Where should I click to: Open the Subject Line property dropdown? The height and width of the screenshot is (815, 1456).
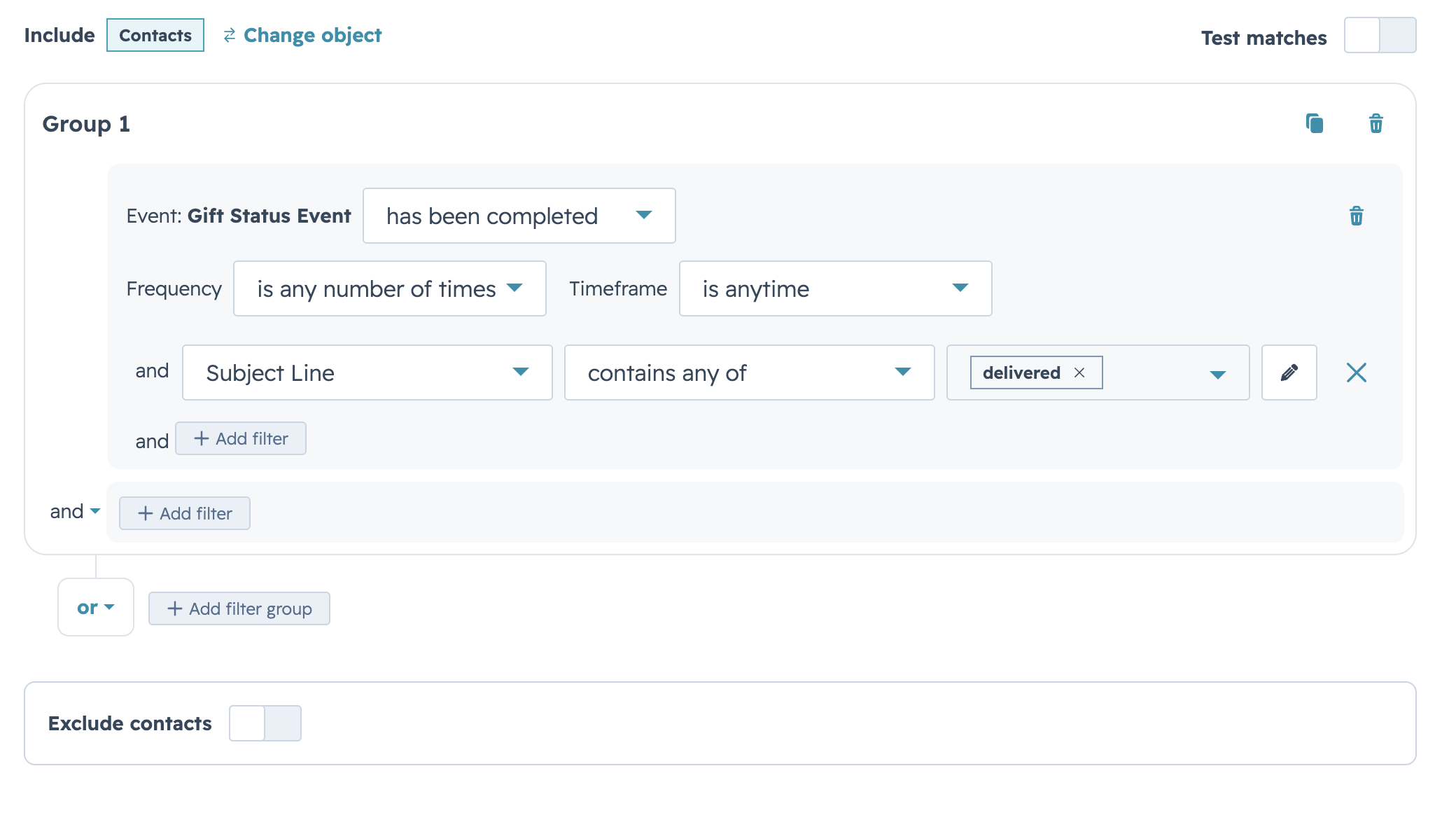tap(367, 372)
